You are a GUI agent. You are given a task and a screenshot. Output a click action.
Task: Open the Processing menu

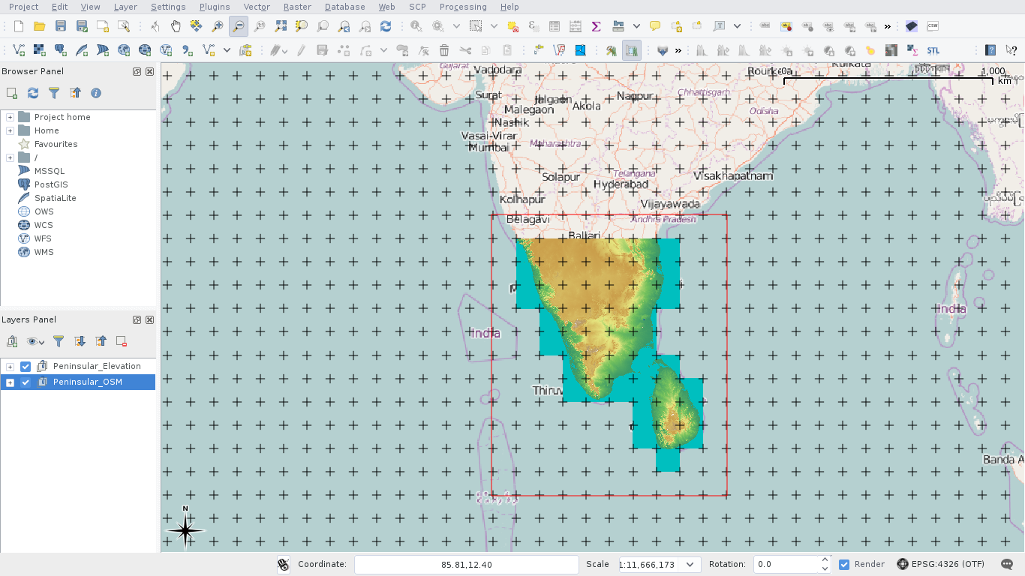[462, 7]
